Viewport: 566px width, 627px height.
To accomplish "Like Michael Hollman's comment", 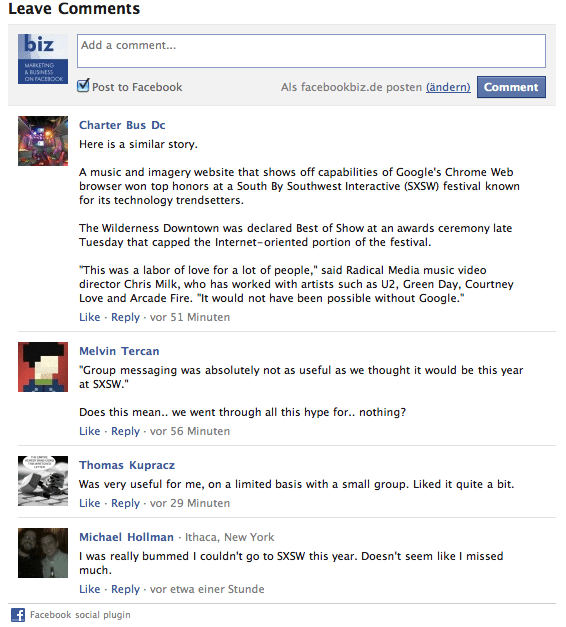I will [x=90, y=589].
